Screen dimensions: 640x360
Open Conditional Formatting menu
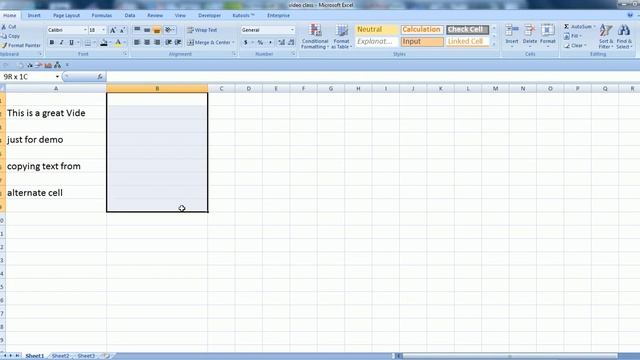coord(315,36)
